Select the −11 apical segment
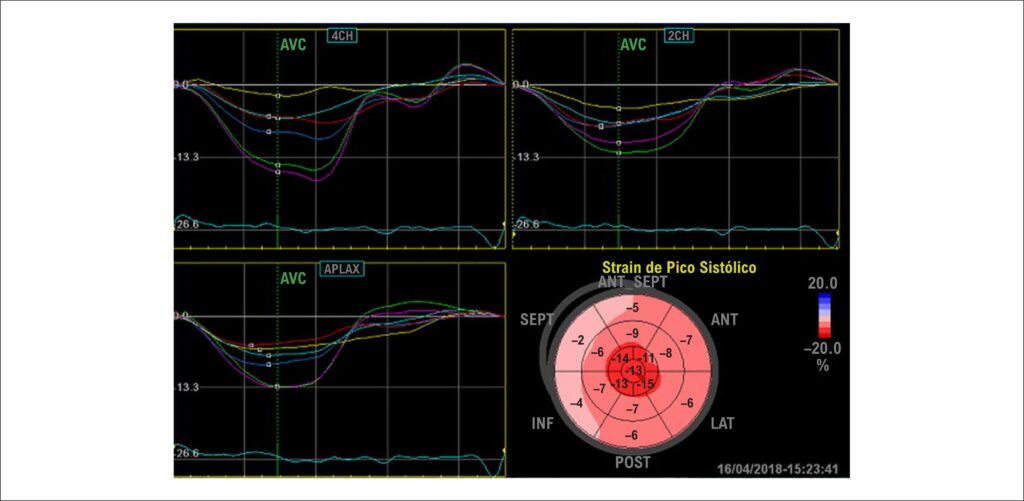The width and height of the screenshot is (1024, 501). pos(647,359)
